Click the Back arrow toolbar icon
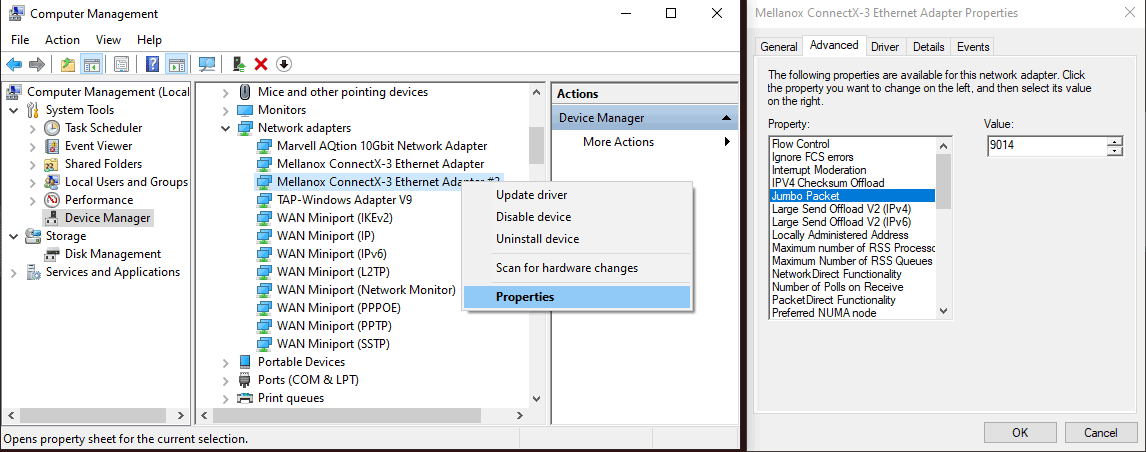This screenshot has width=1146, height=452. (x=14, y=64)
